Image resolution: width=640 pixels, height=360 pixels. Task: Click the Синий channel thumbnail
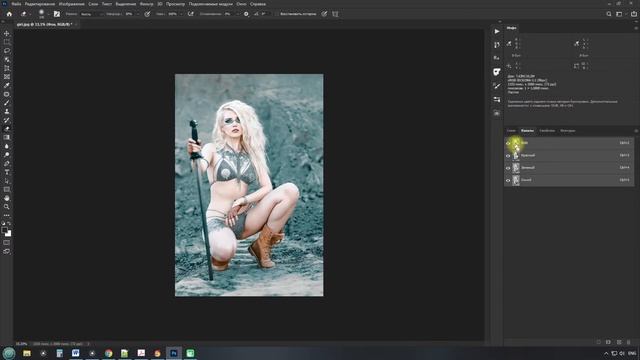[516, 180]
